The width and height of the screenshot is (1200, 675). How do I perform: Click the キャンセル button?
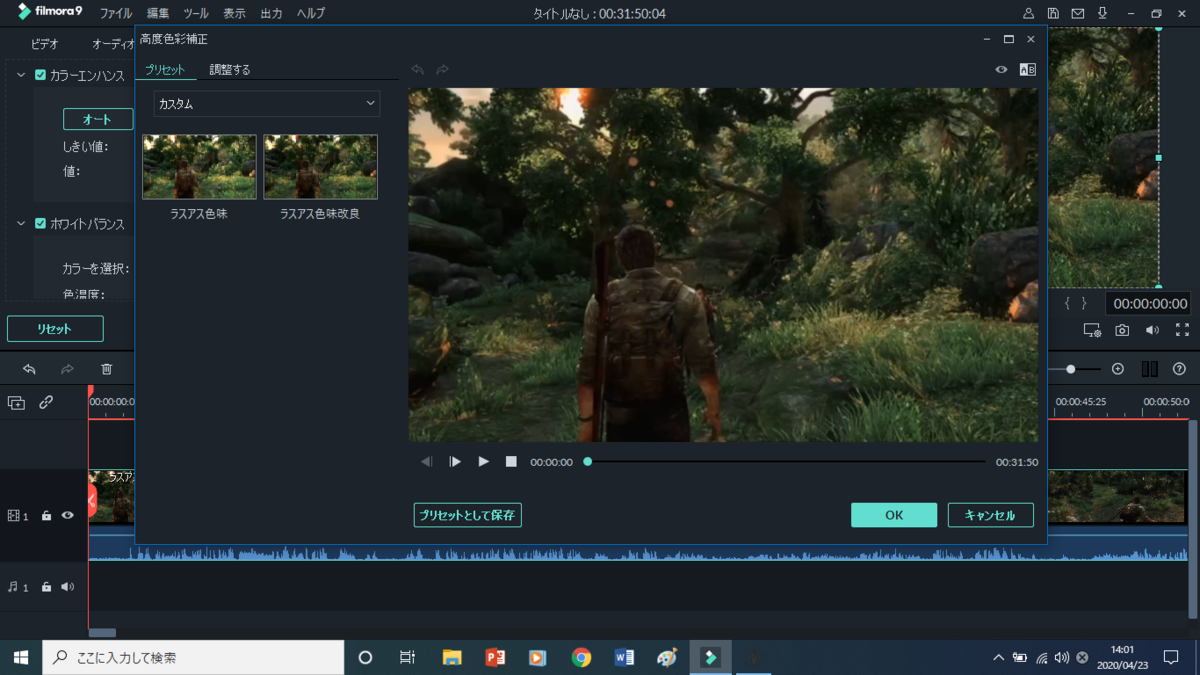tap(991, 515)
